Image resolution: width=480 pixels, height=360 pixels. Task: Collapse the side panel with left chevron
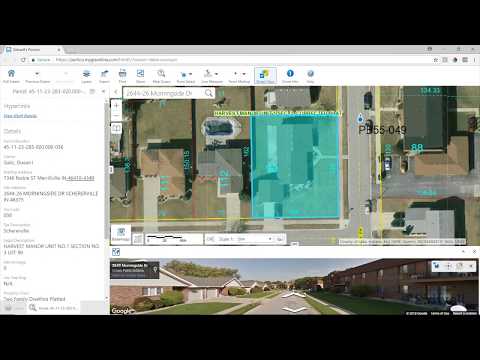[116, 92]
